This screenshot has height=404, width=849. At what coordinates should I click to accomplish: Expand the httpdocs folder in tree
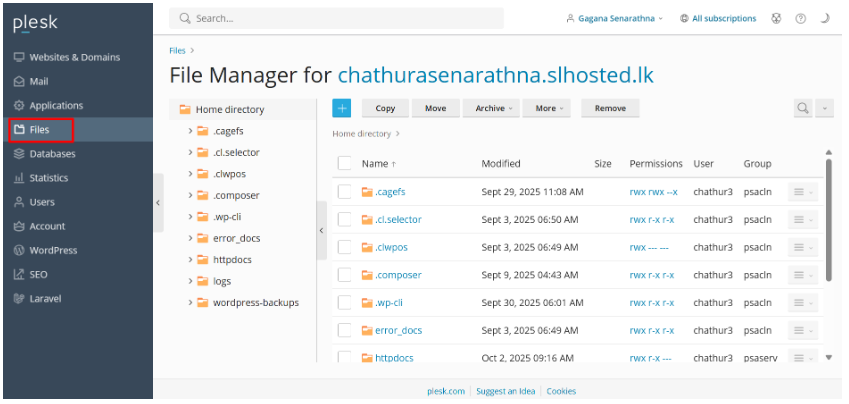(x=190, y=259)
